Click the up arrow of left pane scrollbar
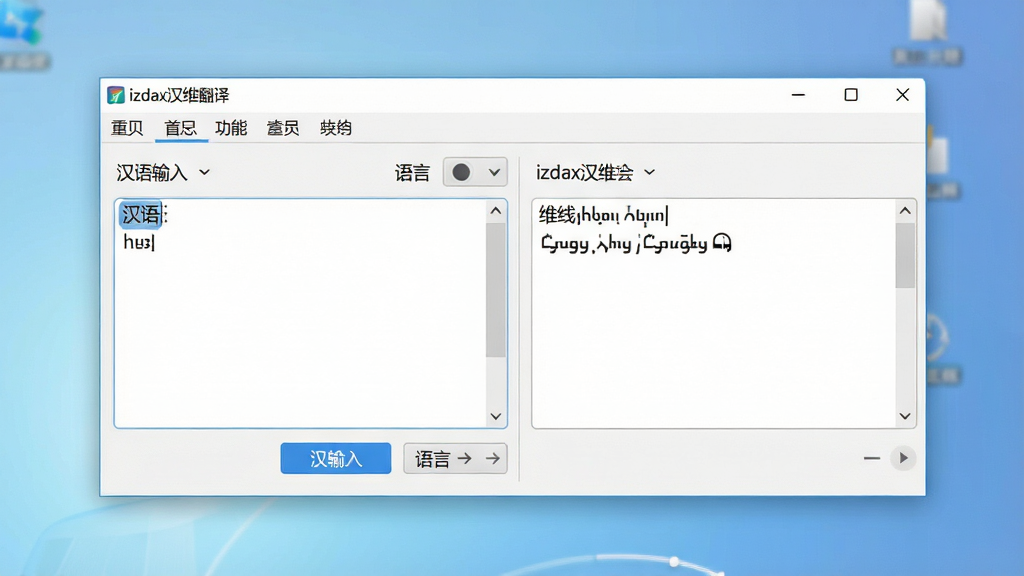 [496, 211]
